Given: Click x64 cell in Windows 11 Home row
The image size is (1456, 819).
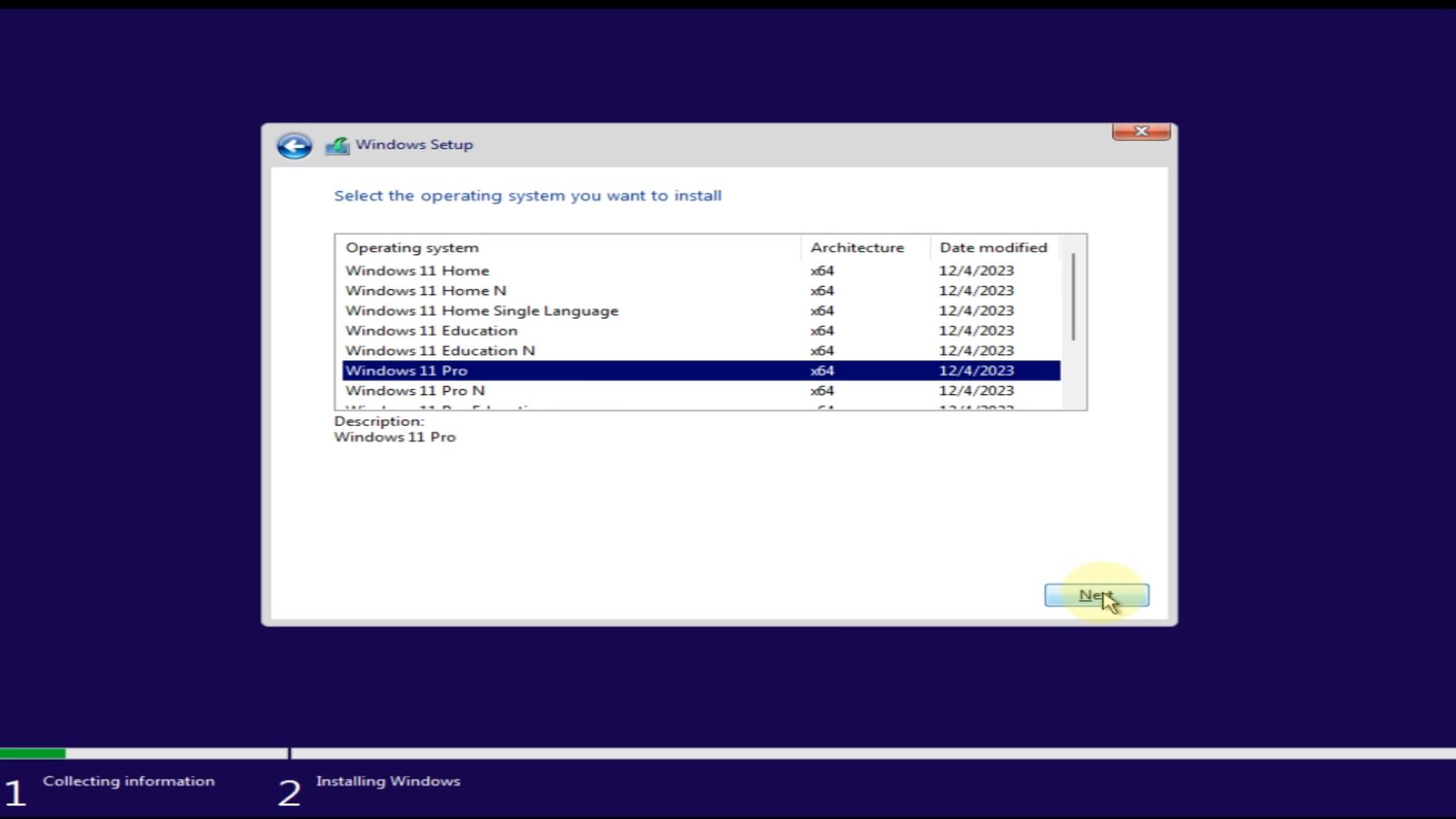Looking at the screenshot, I should coord(822,271).
